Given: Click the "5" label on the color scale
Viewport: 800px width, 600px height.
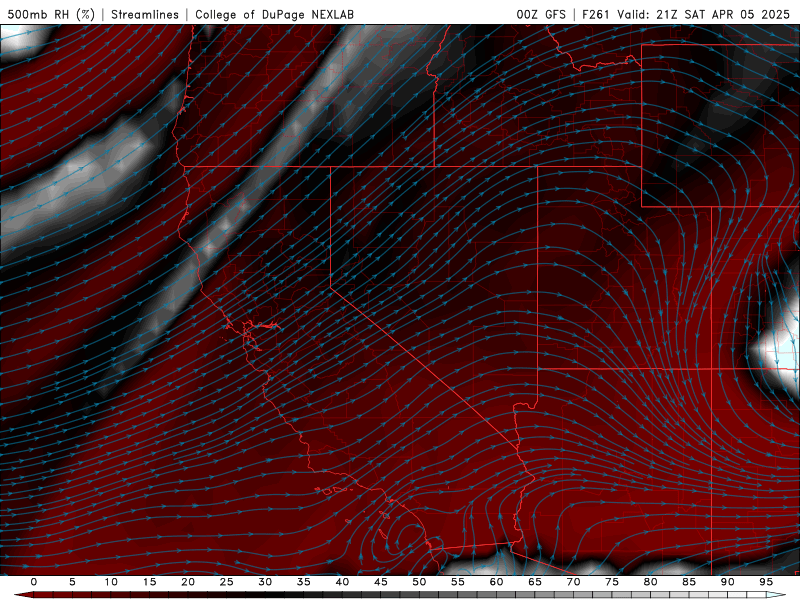Looking at the screenshot, I should pyautogui.click(x=72, y=582).
